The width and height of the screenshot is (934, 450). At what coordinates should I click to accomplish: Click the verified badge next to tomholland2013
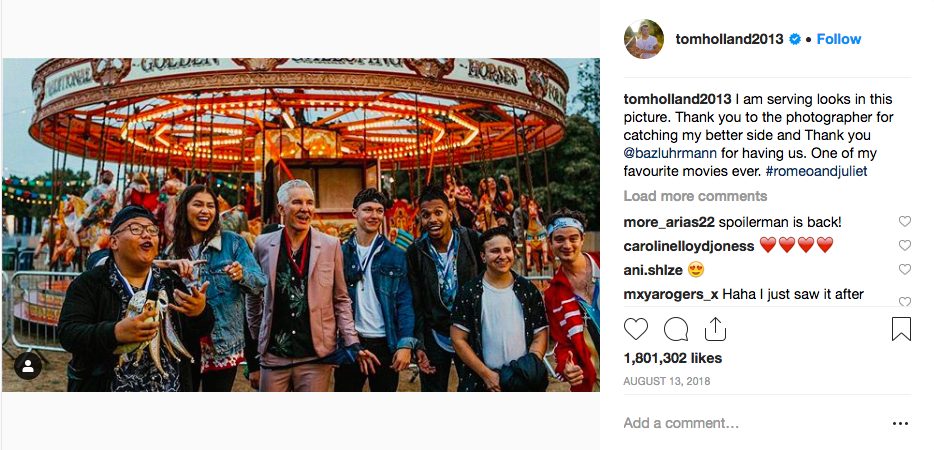[x=795, y=39]
